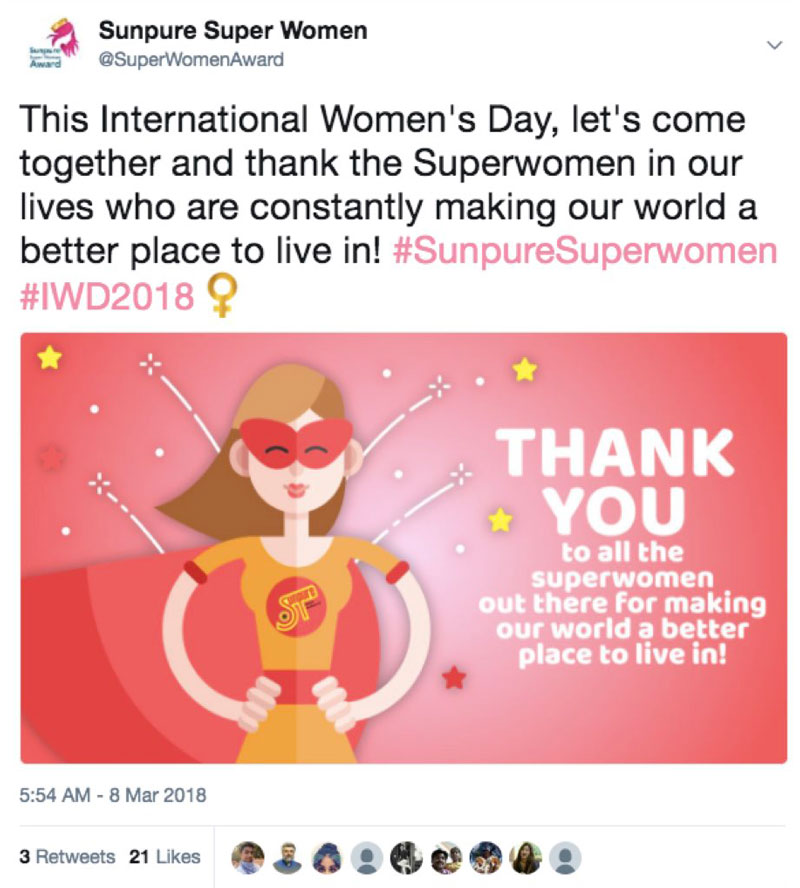800x888 pixels.
Task: Click the second liker avatar
Action: pos(287,857)
